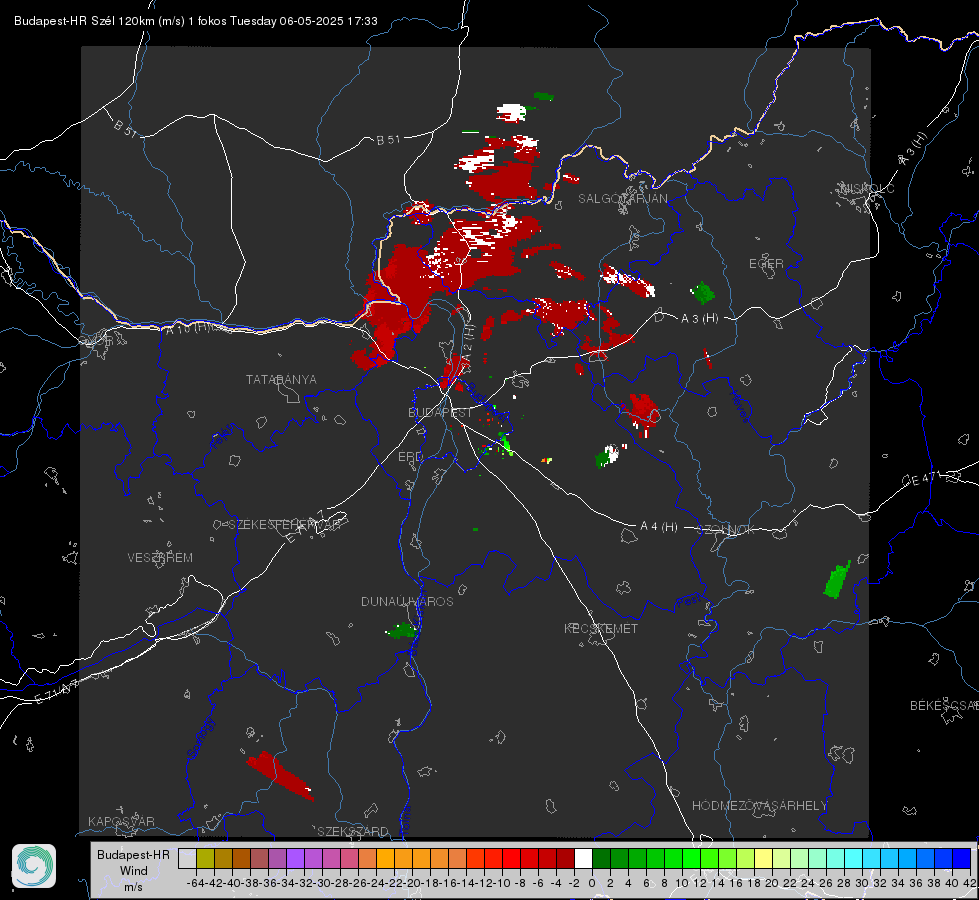Select the deep blue swatch between 40 and 42
The height and width of the screenshot is (900, 979).
[962, 858]
